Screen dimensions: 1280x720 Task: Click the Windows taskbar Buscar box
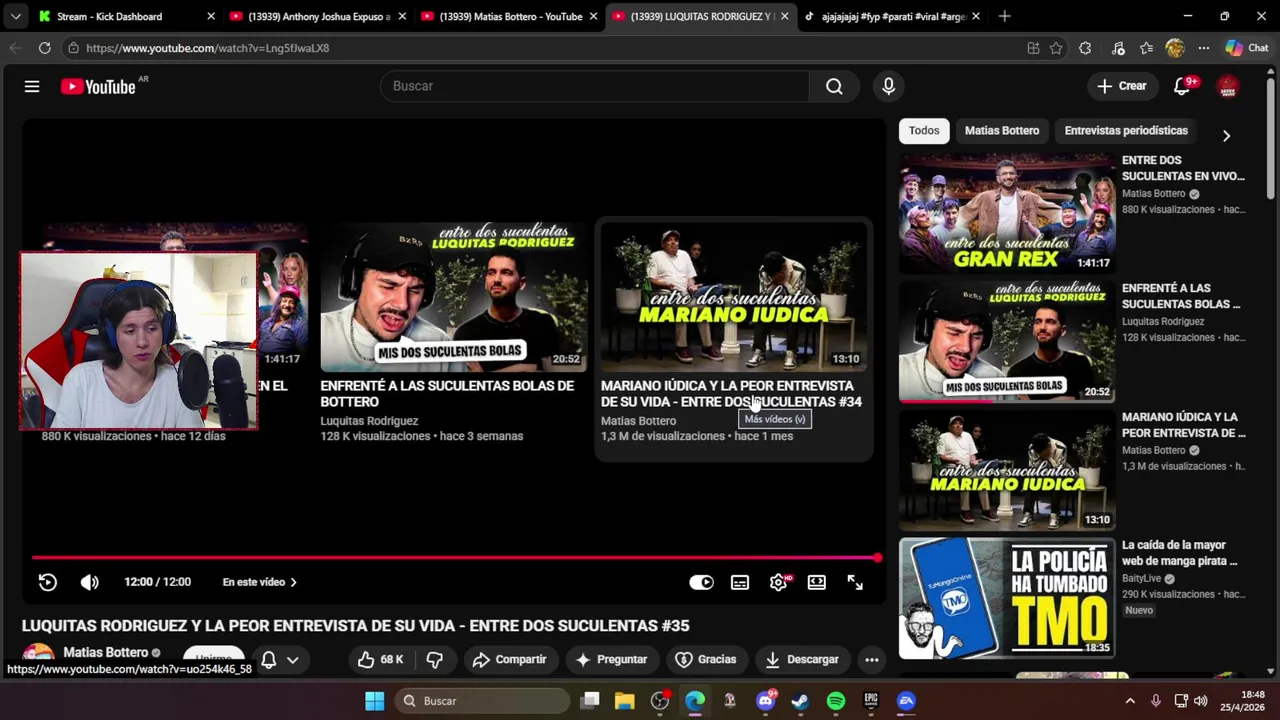482,701
